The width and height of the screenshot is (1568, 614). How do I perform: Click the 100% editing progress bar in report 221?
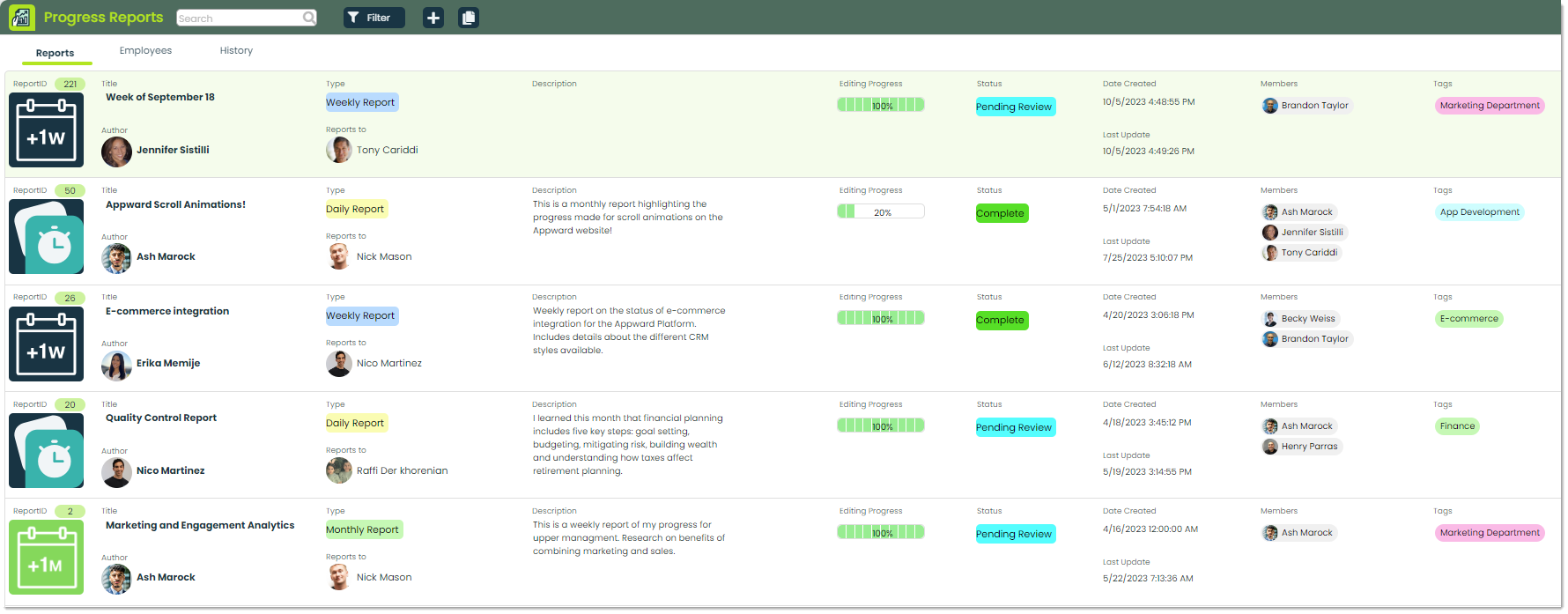(881, 105)
